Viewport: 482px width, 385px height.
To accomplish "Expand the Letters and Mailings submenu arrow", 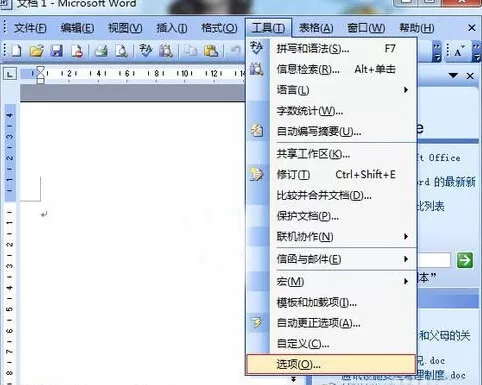I will pyautogui.click(x=406, y=259).
